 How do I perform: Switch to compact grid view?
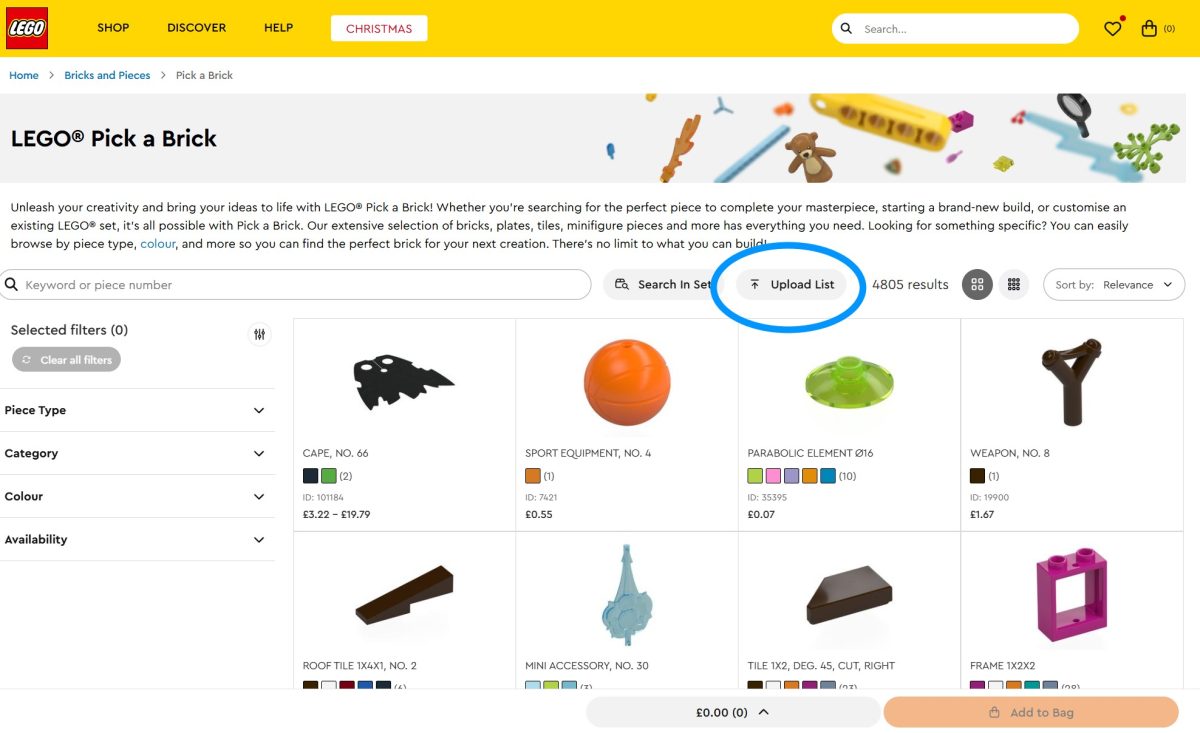tap(1014, 285)
